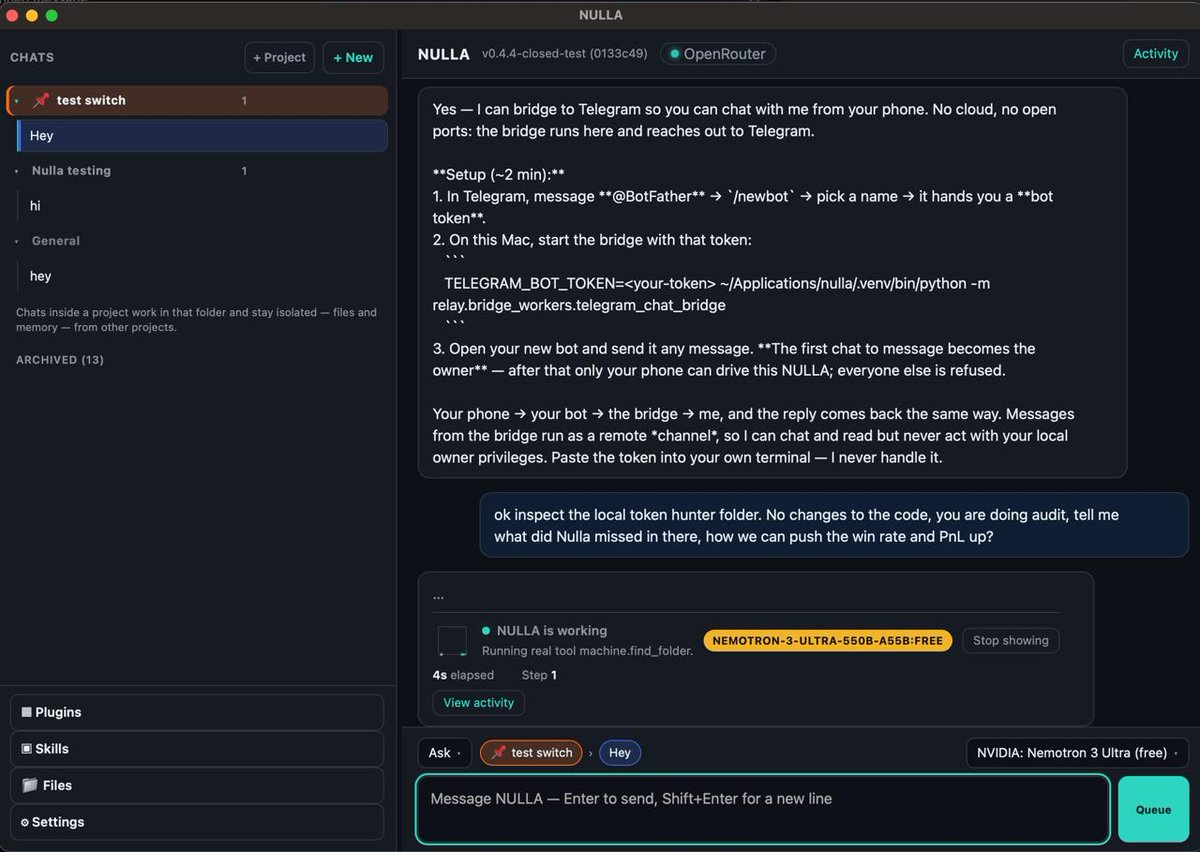This screenshot has width=1200, height=852.
Task: Open the Files section
Action: [x=197, y=785]
